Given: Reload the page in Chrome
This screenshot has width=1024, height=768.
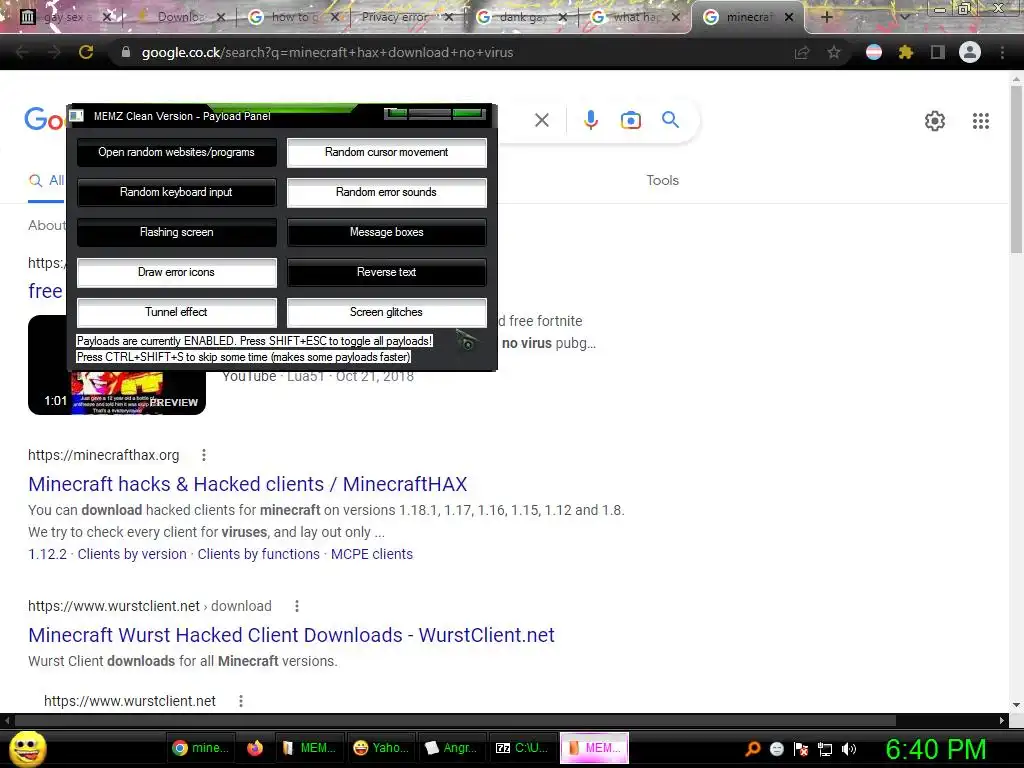Looking at the screenshot, I should click(x=86, y=52).
